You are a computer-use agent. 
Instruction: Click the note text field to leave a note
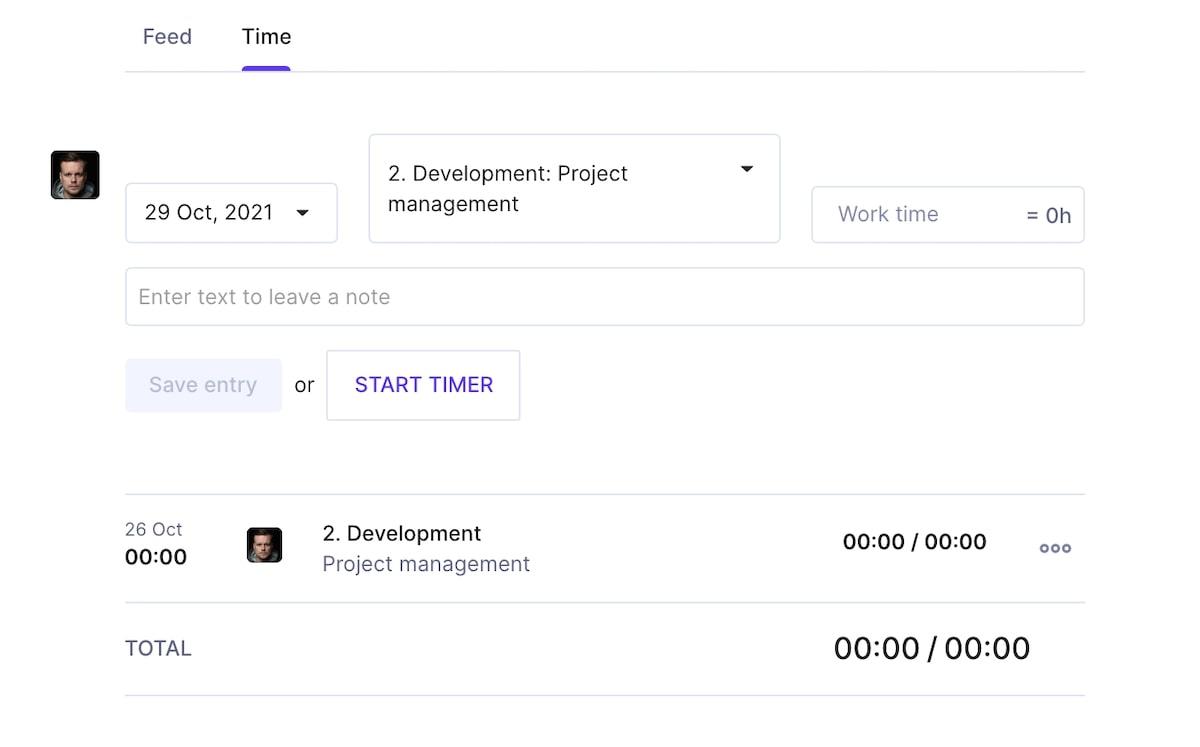604,297
